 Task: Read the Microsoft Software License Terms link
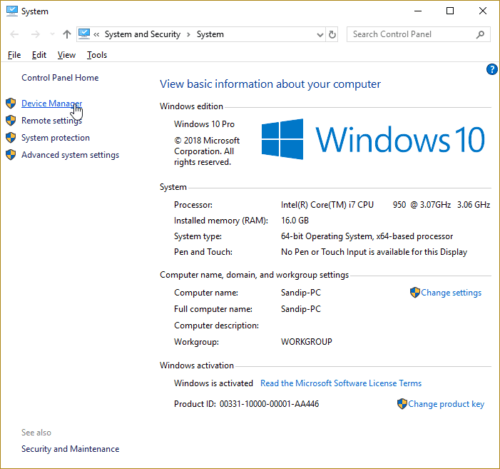click(341, 383)
